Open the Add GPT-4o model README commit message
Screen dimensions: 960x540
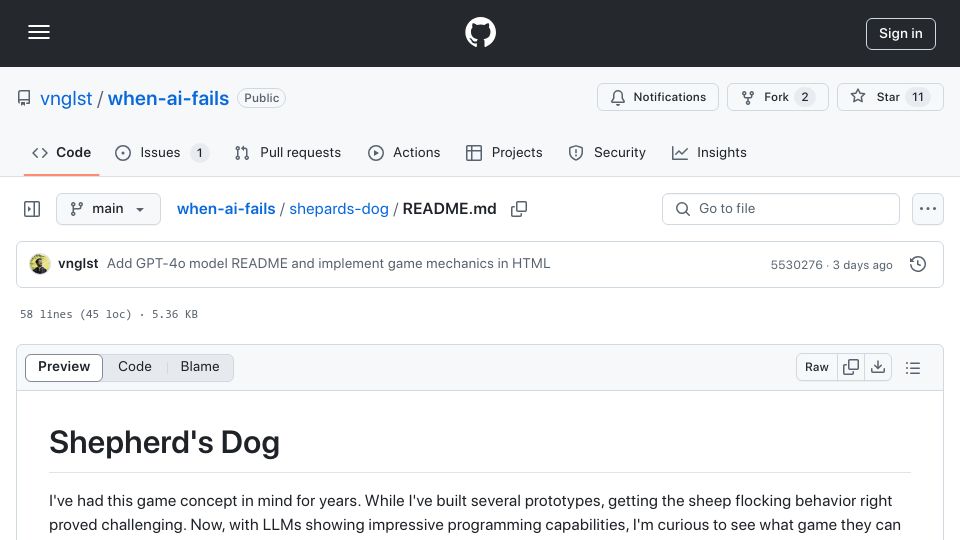click(x=329, y=263)
